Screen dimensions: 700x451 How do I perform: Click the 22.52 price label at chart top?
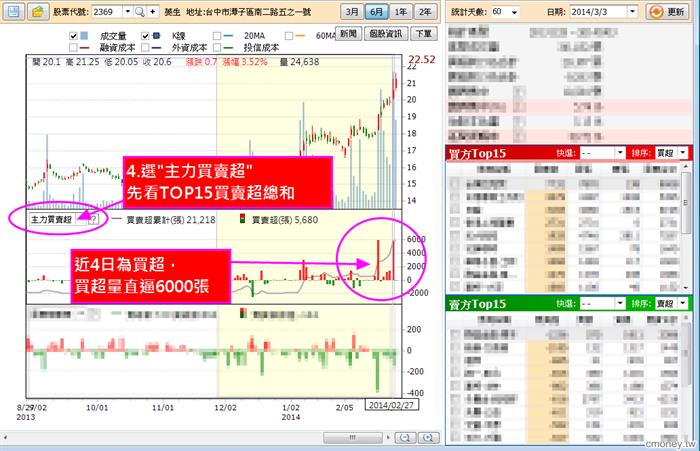tap(421, 59)
